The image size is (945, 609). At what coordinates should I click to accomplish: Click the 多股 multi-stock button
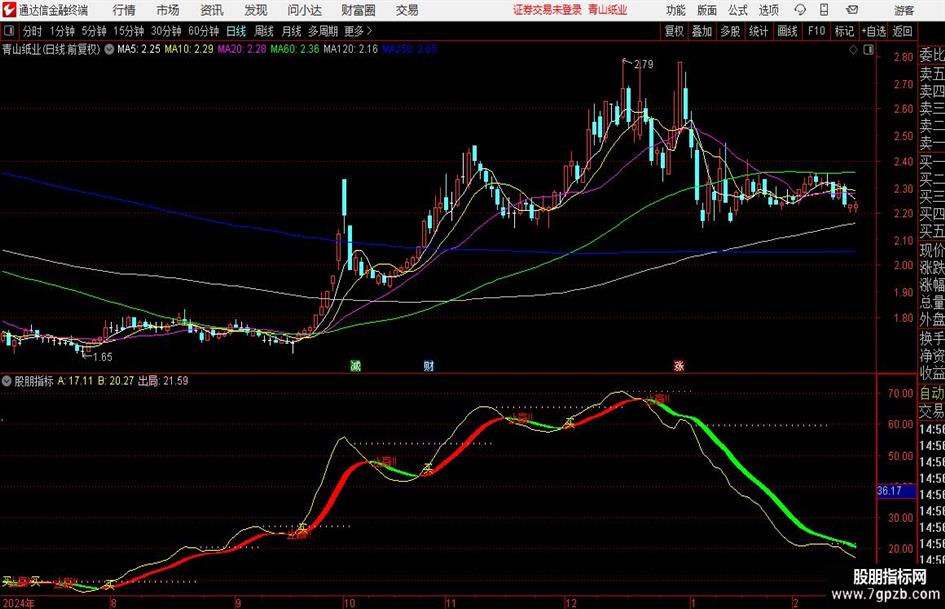click(730, 31)
